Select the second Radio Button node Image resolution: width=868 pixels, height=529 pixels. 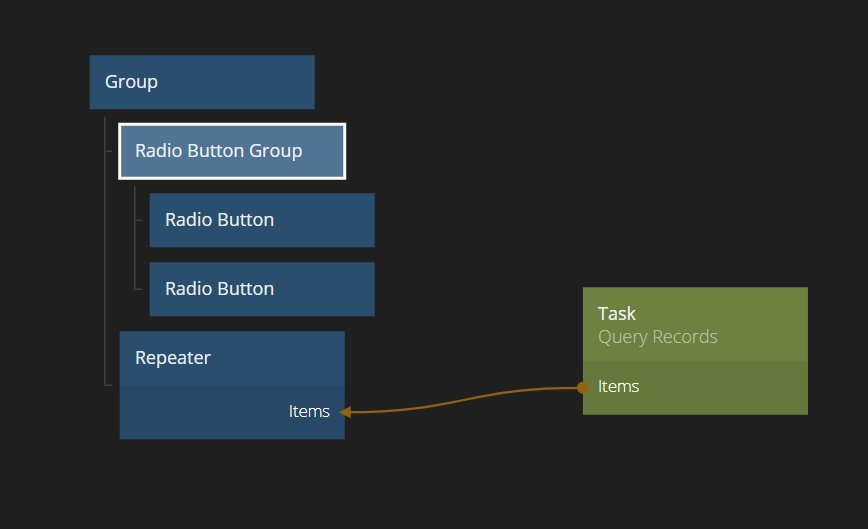[x=261, y=289]
